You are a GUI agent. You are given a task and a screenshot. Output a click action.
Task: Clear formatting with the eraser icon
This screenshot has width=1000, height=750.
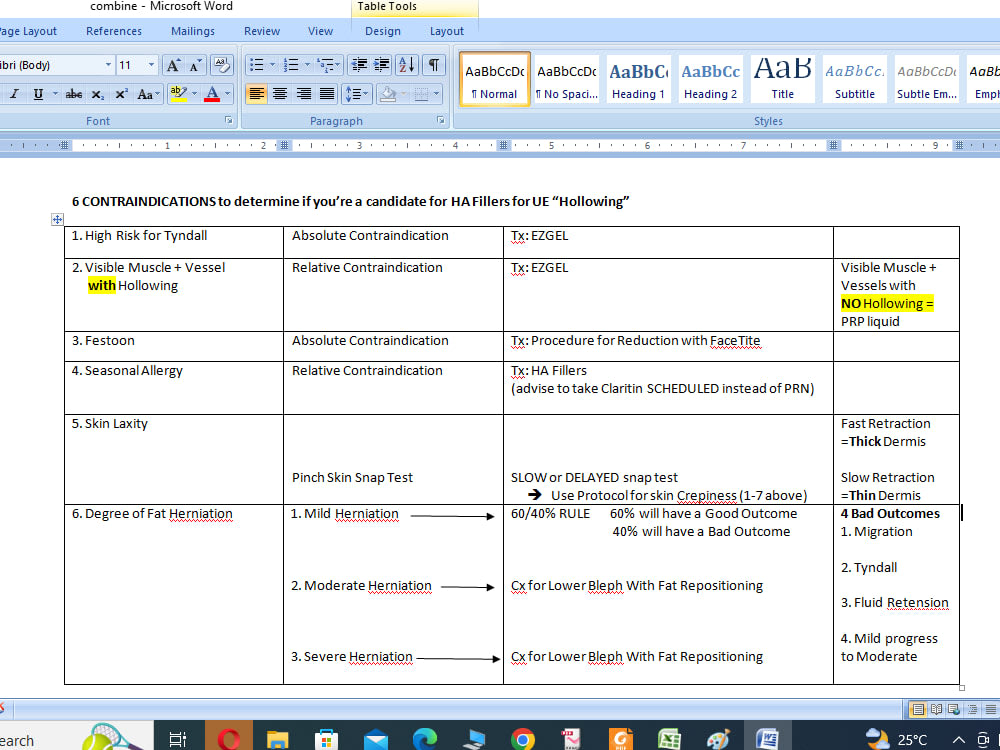pyautogui.click(x=222, y=65)
